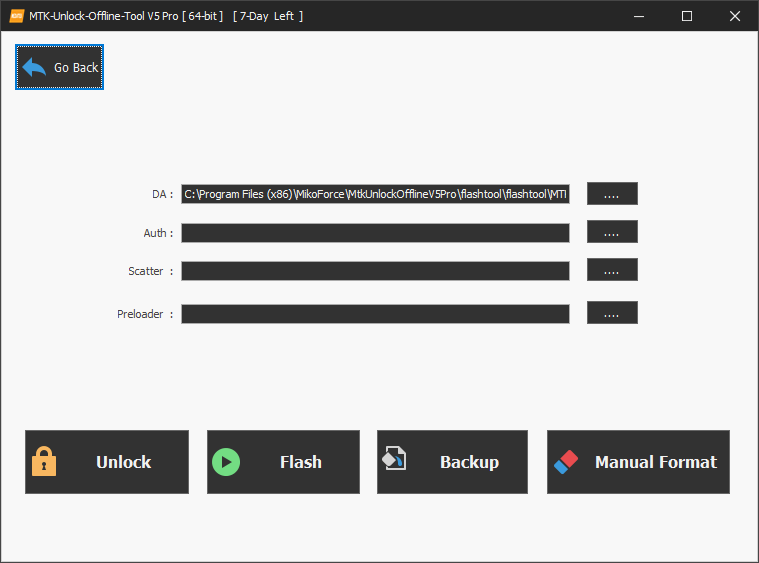This screenshot has height=563, width=759.
Task: Browse for Preloader file
Action: pos(612,313)
